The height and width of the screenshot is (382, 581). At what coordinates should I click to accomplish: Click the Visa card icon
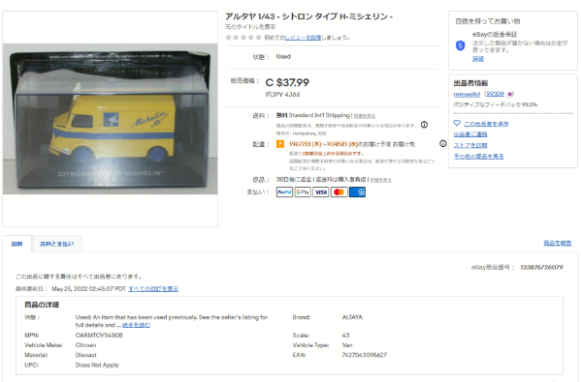[x=321, y=192]
